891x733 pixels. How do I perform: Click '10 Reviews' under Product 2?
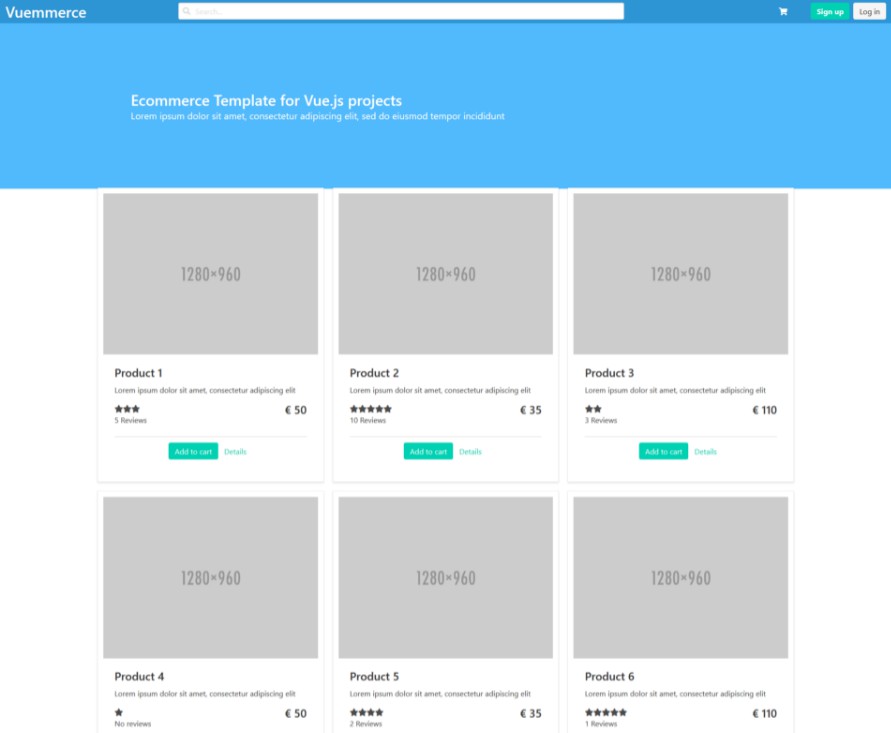(x=368, y=420)
